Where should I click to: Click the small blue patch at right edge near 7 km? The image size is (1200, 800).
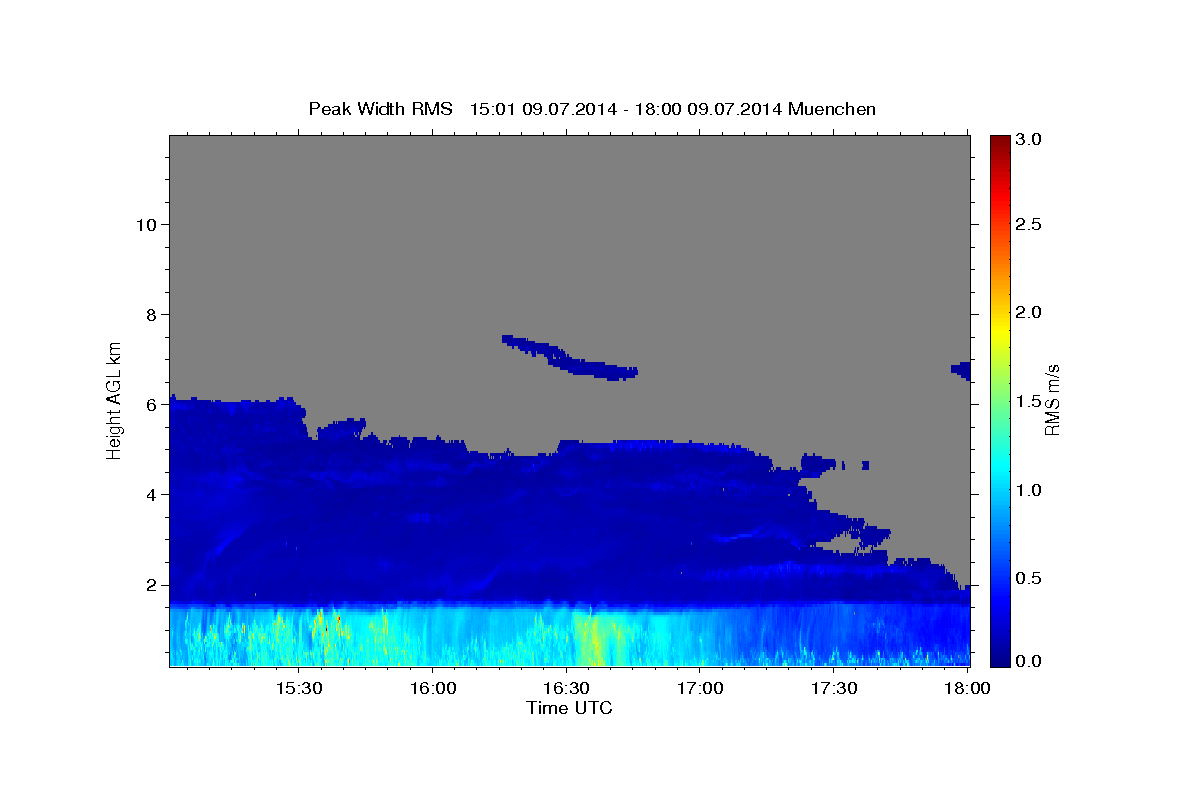tap(961, 371)
